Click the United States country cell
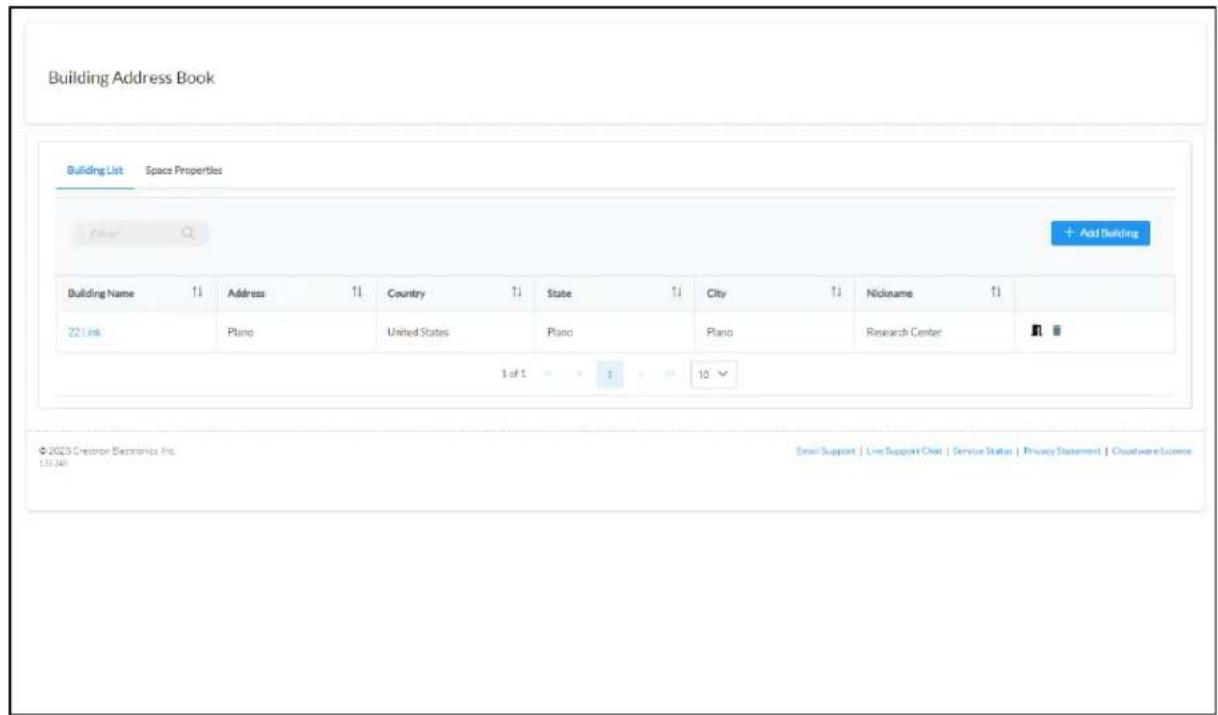 tap(418, 332)
